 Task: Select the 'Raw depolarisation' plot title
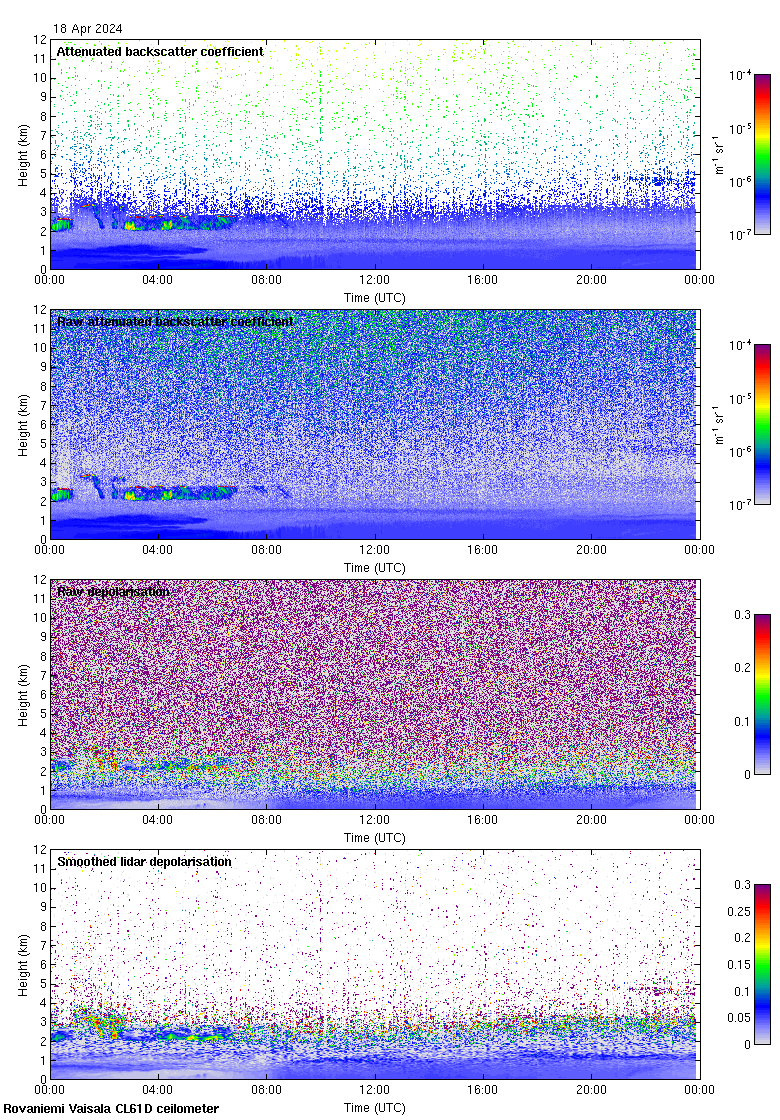tap(112, 591)
